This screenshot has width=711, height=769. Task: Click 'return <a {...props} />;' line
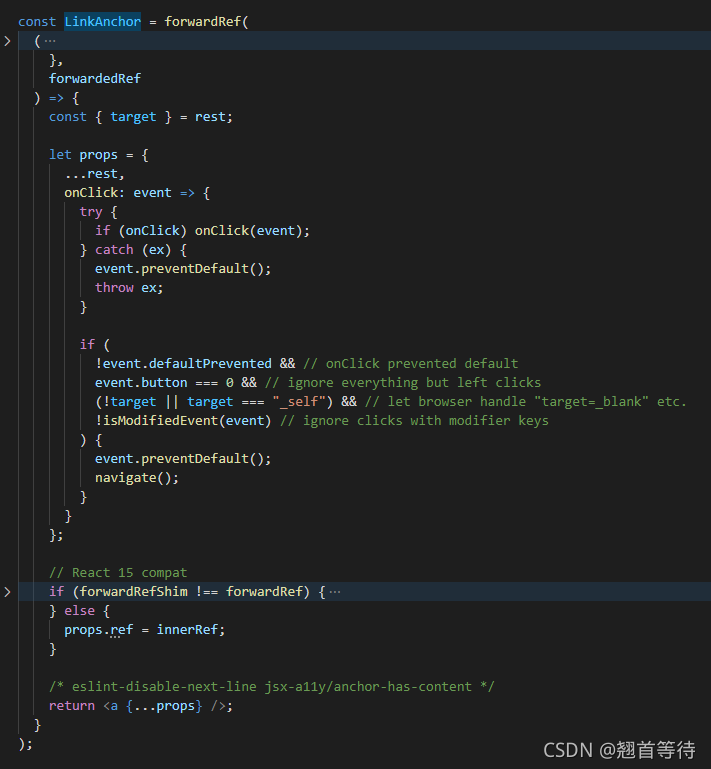point(141,706)
